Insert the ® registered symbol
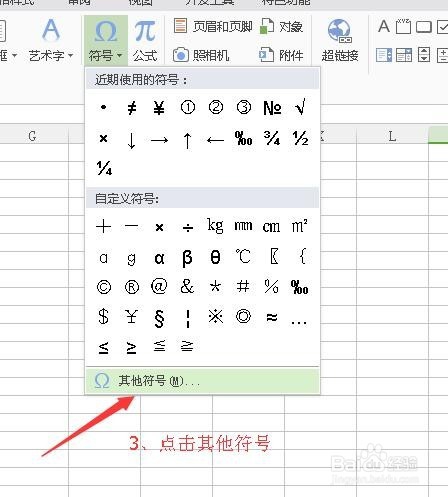This screenshot has height=497, width=448. pos(132,287)
